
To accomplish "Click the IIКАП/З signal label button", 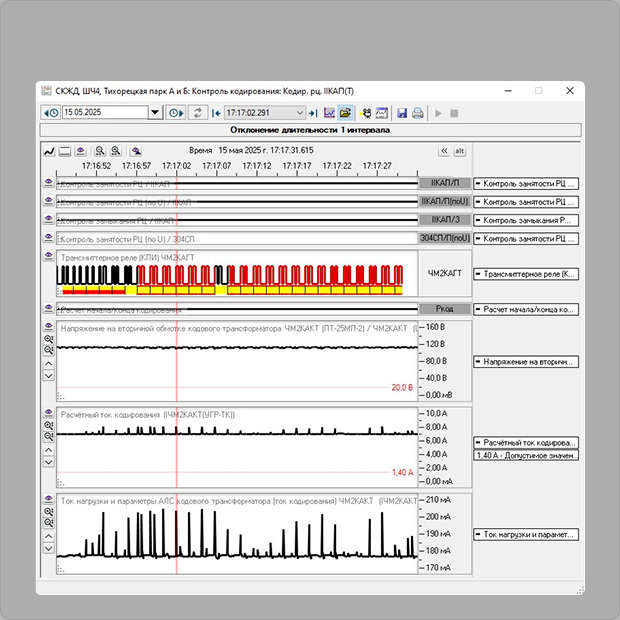I will (445, 219).
